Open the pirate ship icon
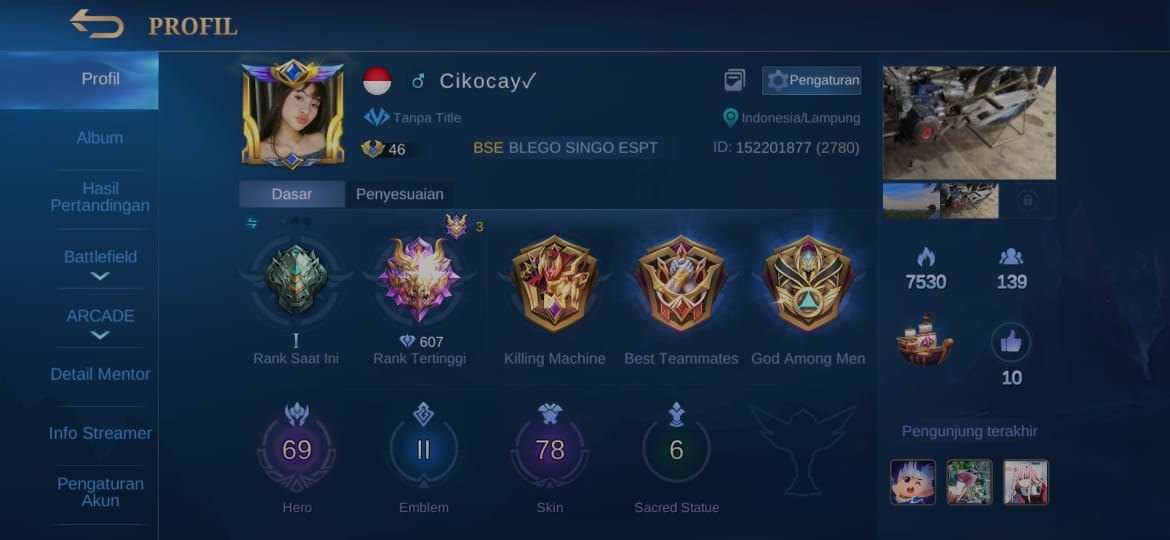This screenshot has width=1170, height=540. 925,339
